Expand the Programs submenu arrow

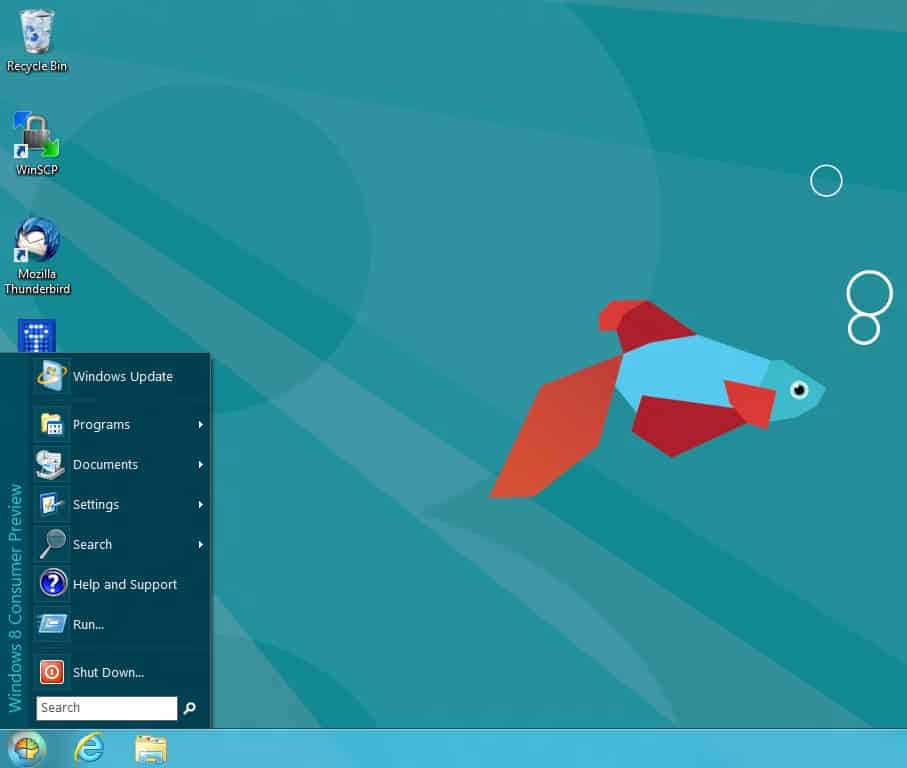pos(201,425)
